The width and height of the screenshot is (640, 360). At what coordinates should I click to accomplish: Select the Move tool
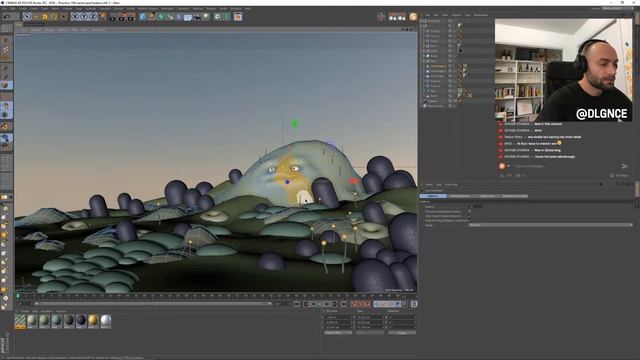point(36,16)
